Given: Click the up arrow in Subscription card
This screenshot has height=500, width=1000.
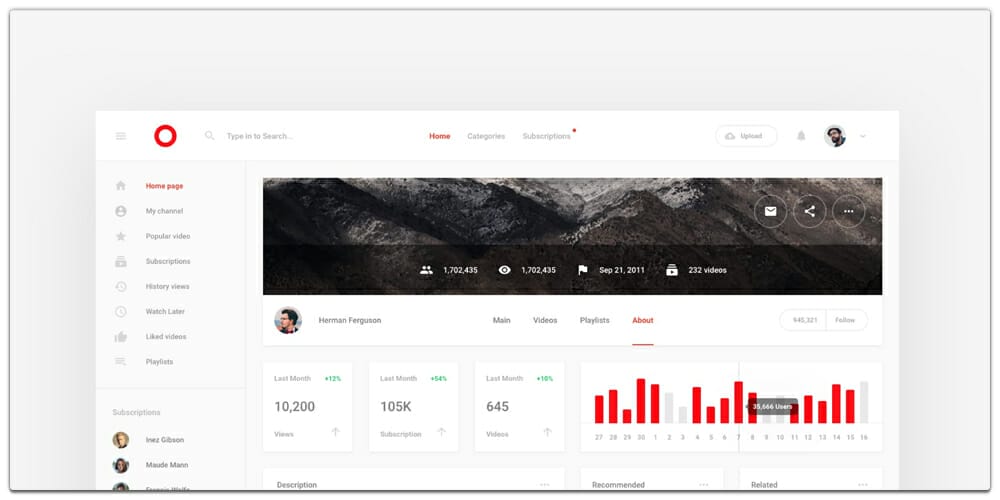Looking at the screenshot, I should pos(441,432).
